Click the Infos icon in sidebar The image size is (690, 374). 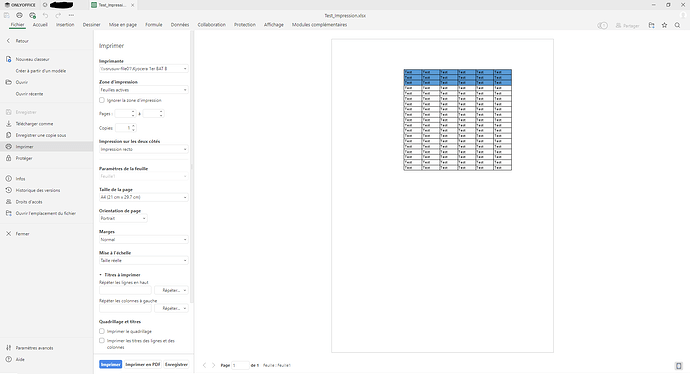pos(8,179)
